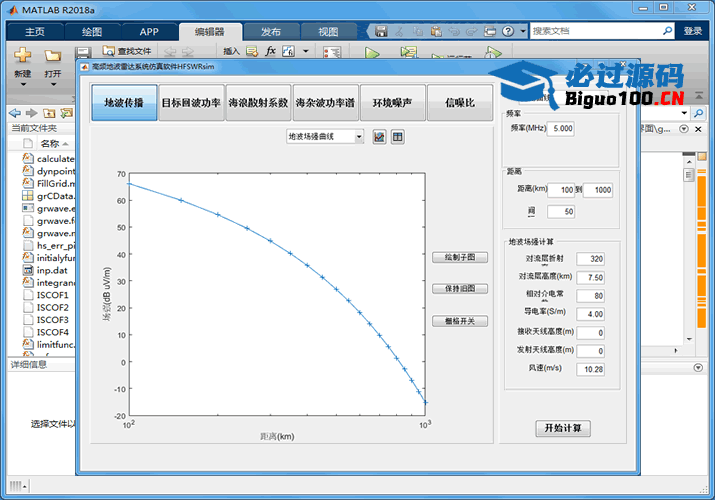
Task: Switch to the Plots (绘图) tab
Action: (x=92, y=32)
